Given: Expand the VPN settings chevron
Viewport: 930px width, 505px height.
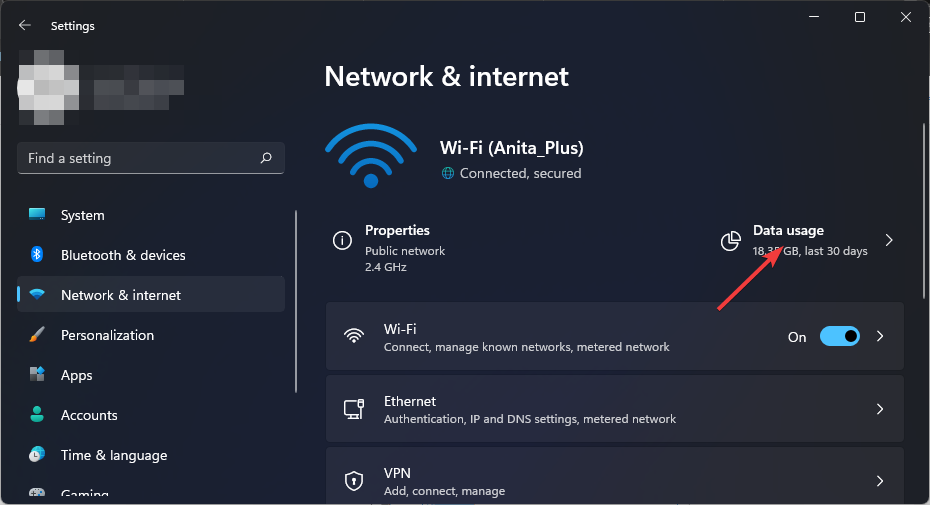Looking at the screenshot, I should 880,481.
